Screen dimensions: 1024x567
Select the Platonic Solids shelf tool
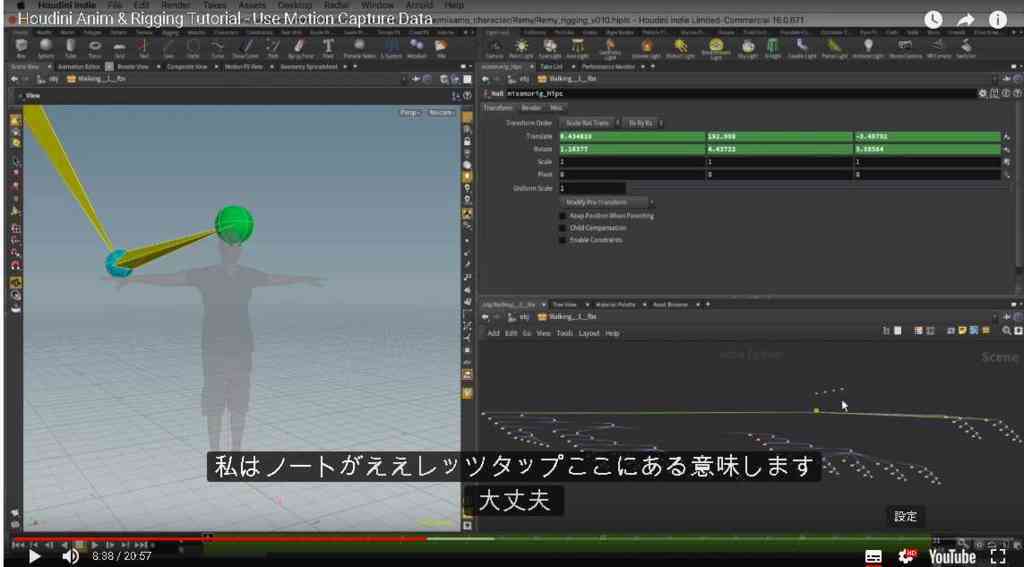point(359,48)
